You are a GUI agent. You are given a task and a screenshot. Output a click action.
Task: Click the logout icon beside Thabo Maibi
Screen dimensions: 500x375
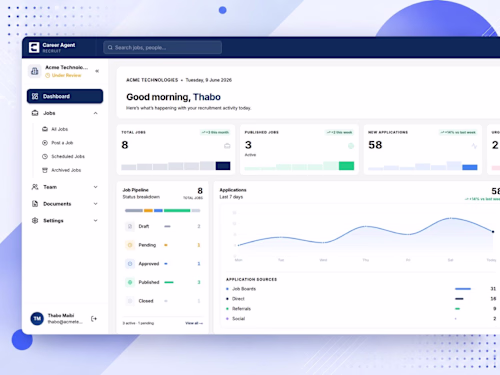click(94, 319)
